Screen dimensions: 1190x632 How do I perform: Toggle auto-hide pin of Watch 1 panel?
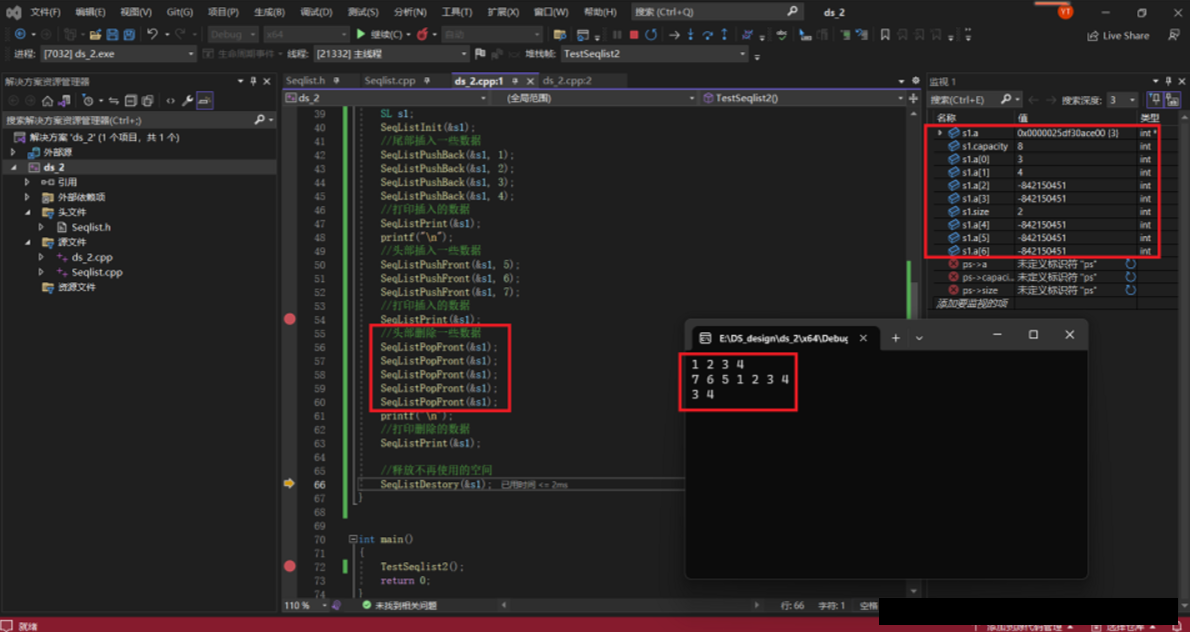1168,81
